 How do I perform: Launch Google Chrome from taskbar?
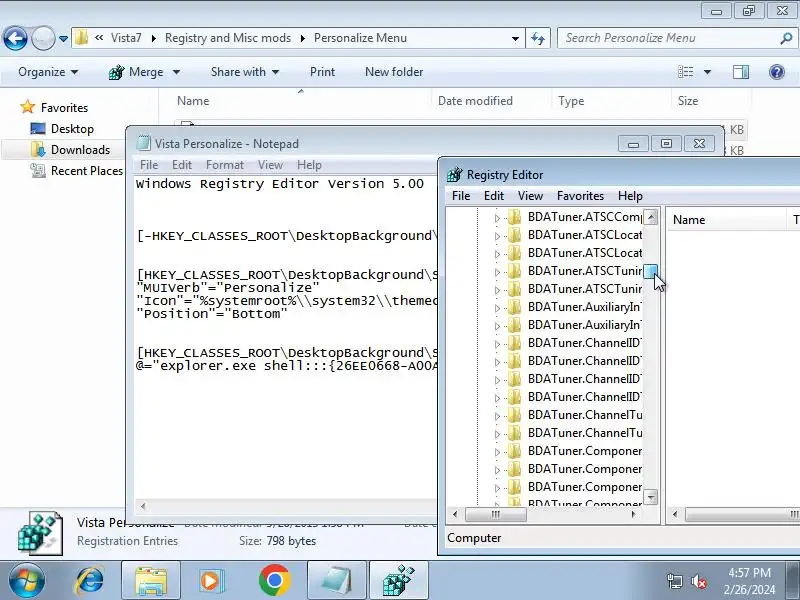(274, 581)
